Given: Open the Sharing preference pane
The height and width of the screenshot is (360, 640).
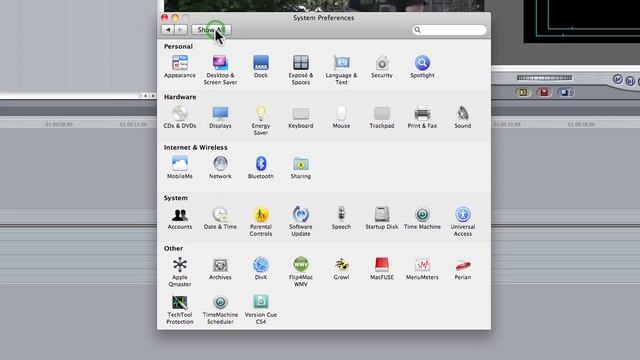Looking at the screenshot, I should pyautogui.click(x=301, y=167).
